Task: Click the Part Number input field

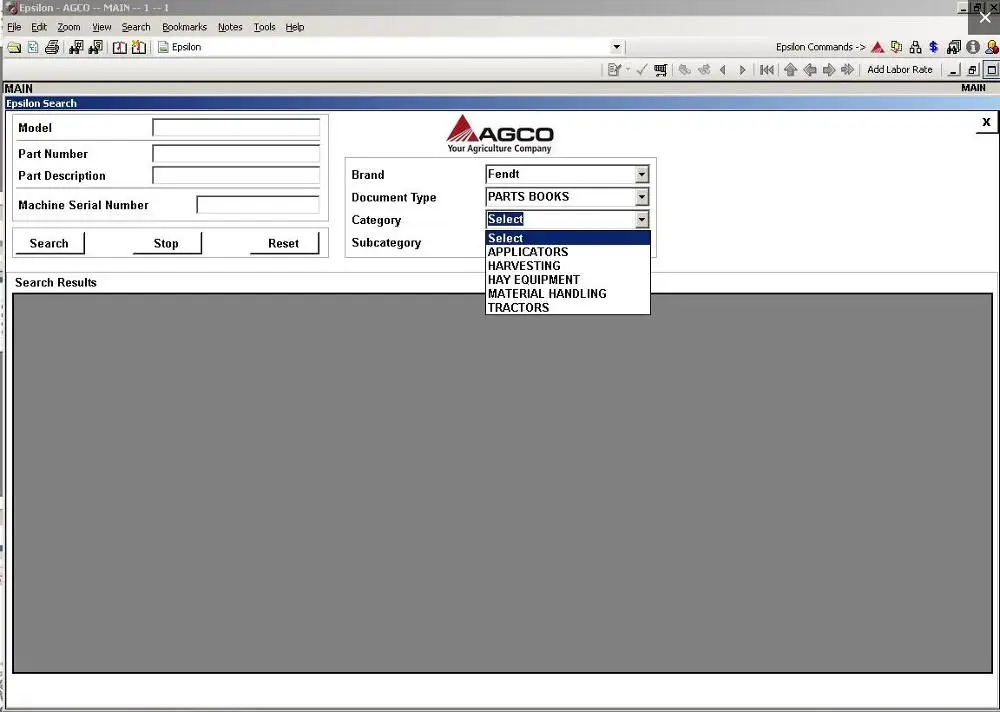Action: [236, 153]
